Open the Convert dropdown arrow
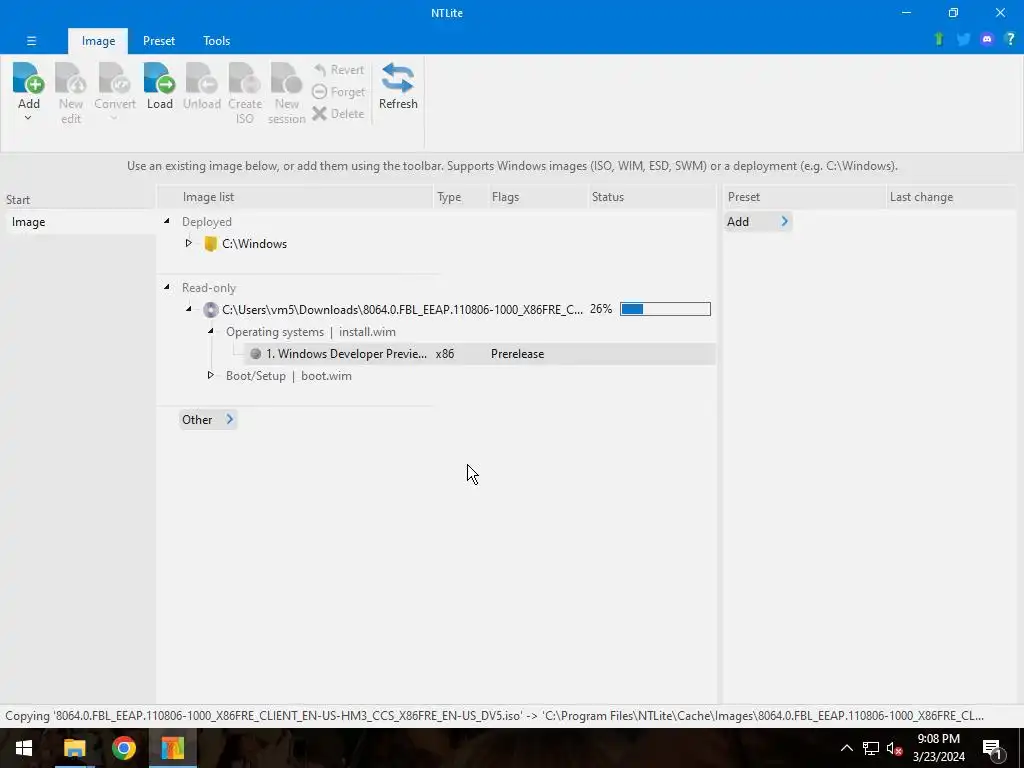 [x=114, y=118]
